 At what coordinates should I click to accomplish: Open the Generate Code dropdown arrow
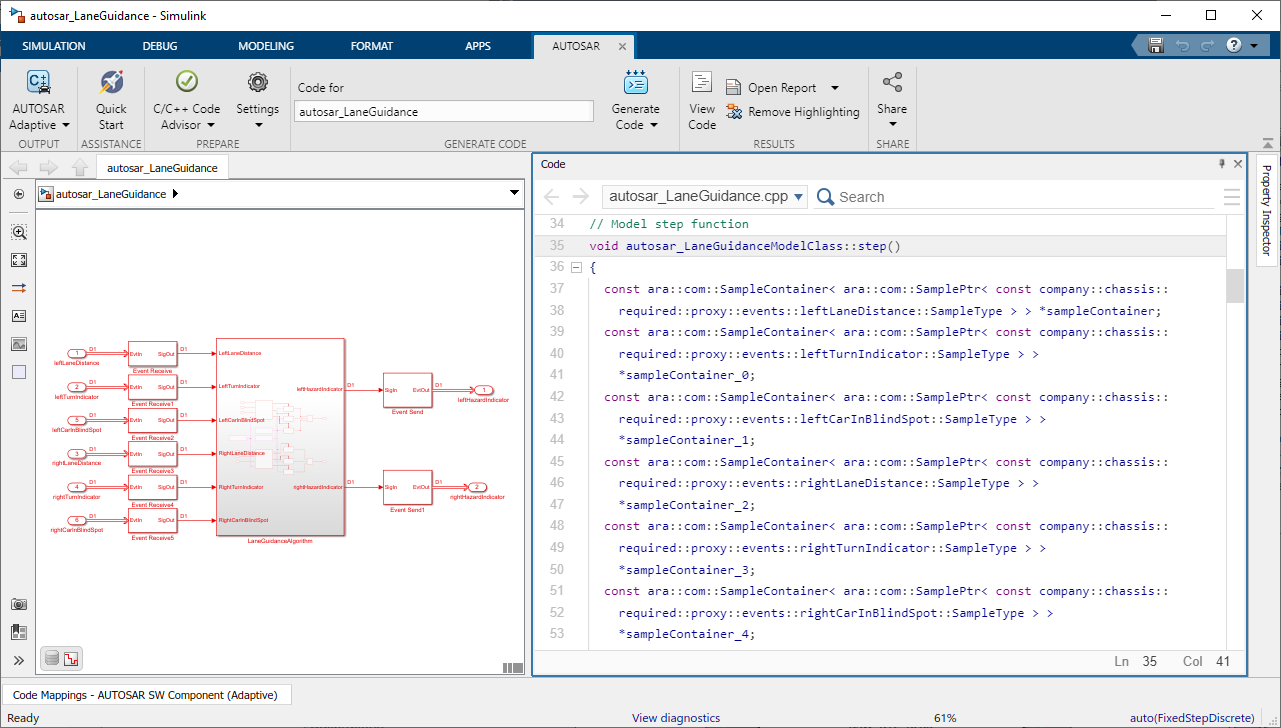653,125
